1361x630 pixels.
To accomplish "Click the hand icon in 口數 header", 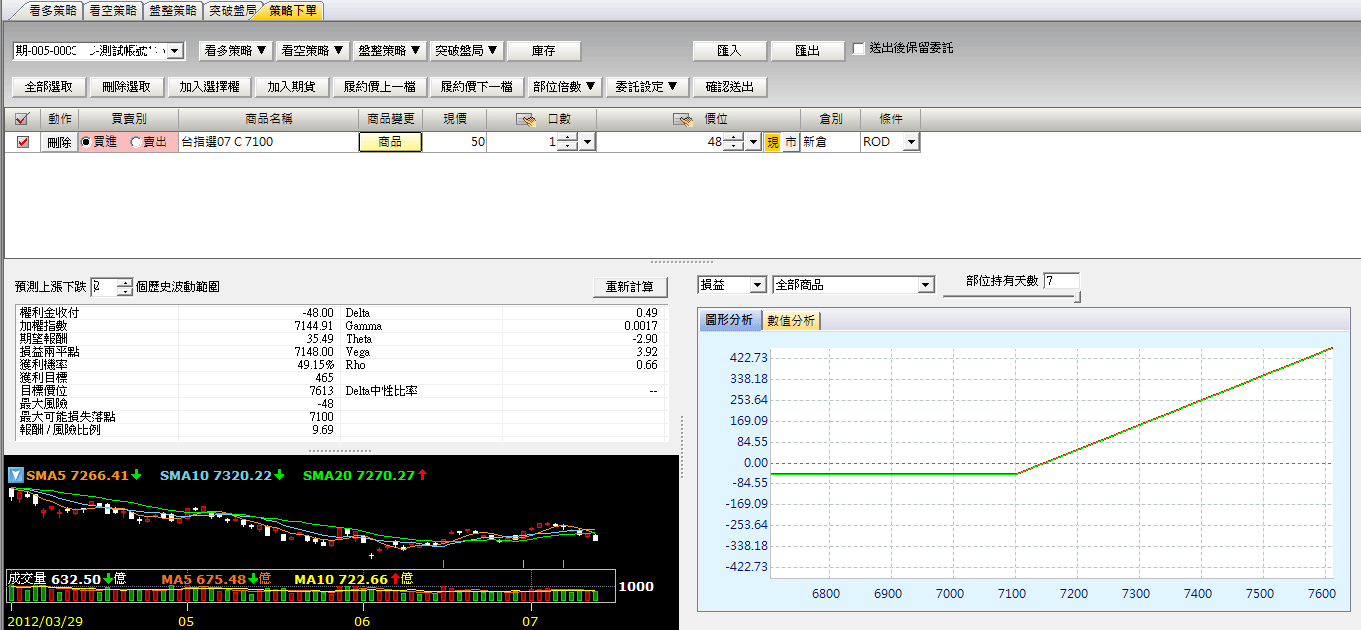I will coord(527,120).
